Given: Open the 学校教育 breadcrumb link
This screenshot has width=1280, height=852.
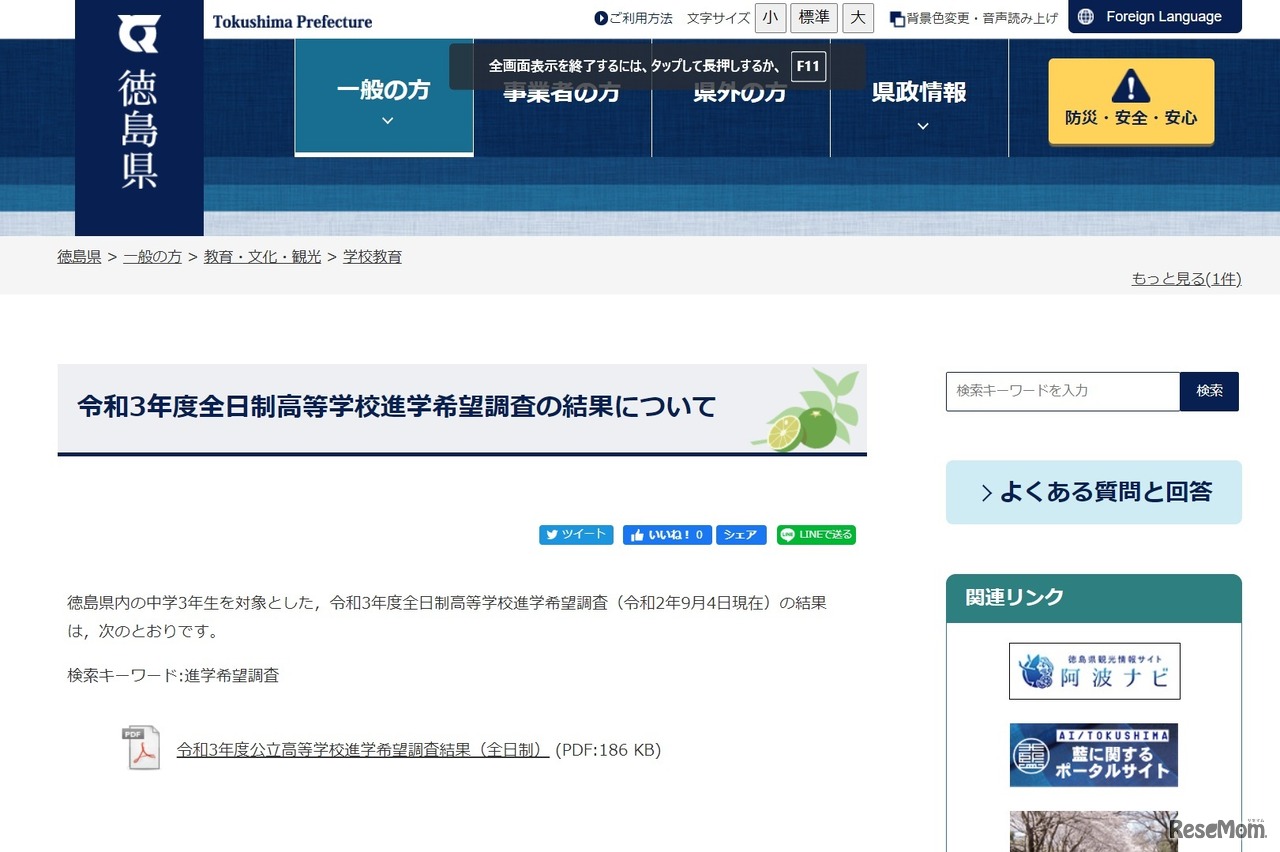Looking at the screenshot, I should coord(371,256).
